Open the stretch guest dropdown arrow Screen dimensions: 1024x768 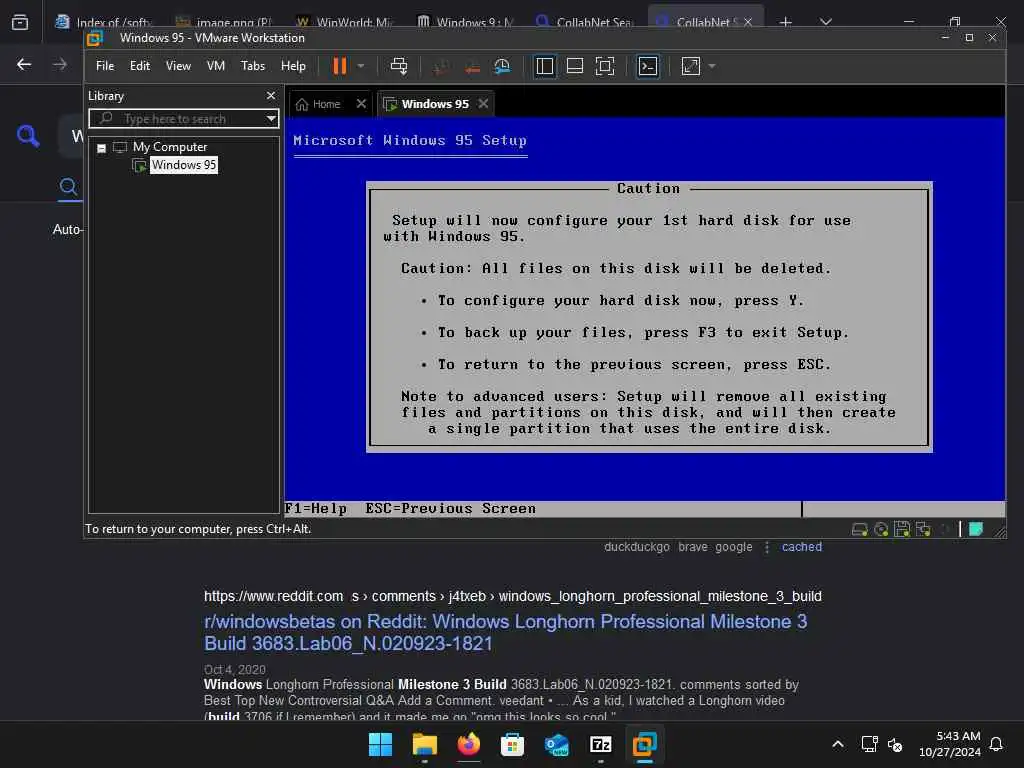pos(712,66)
